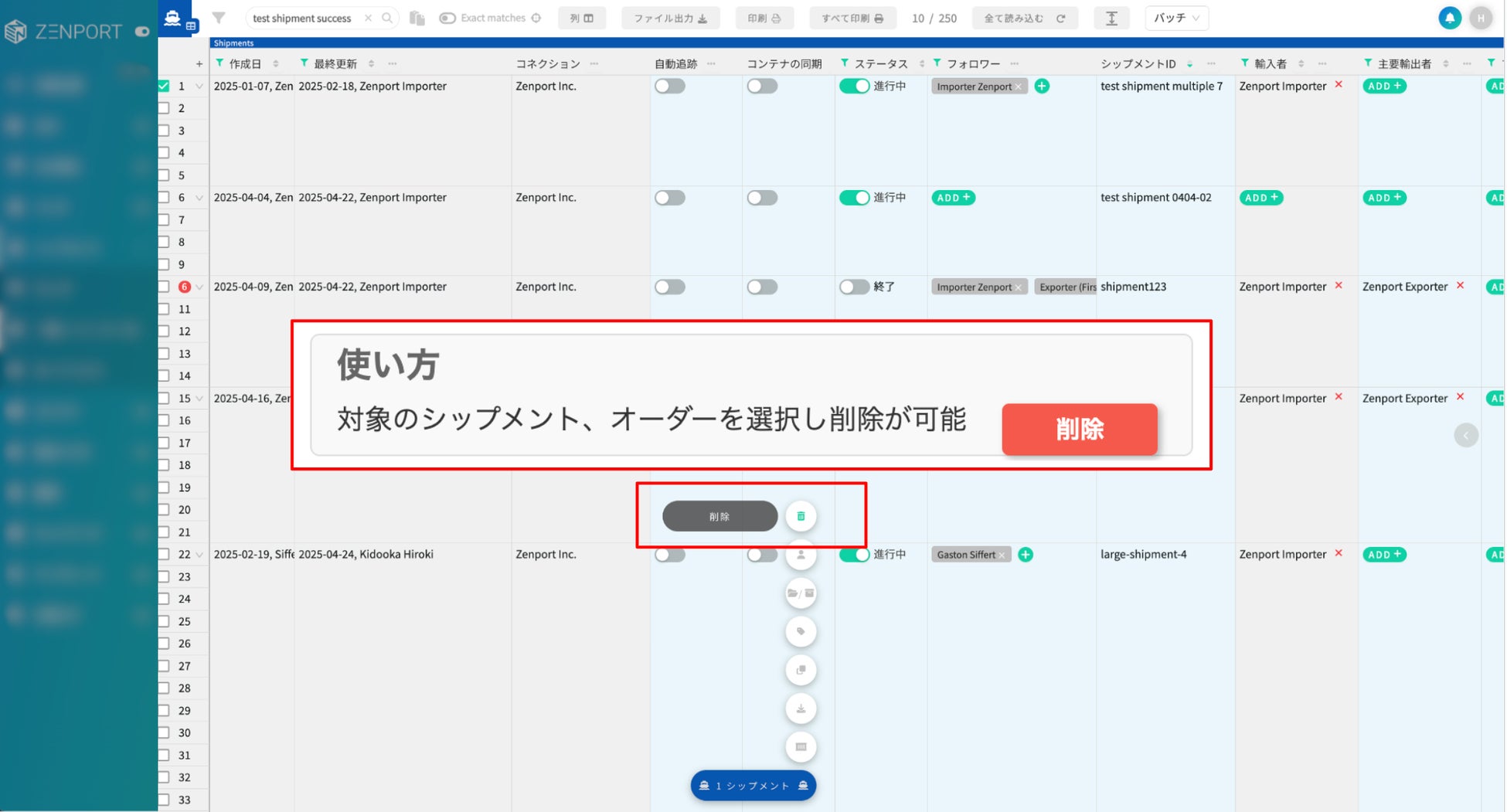Click the container icon in action stack
Image resolution: width=1507 pixels, height=812 pixels.
(x=801, y=747)
